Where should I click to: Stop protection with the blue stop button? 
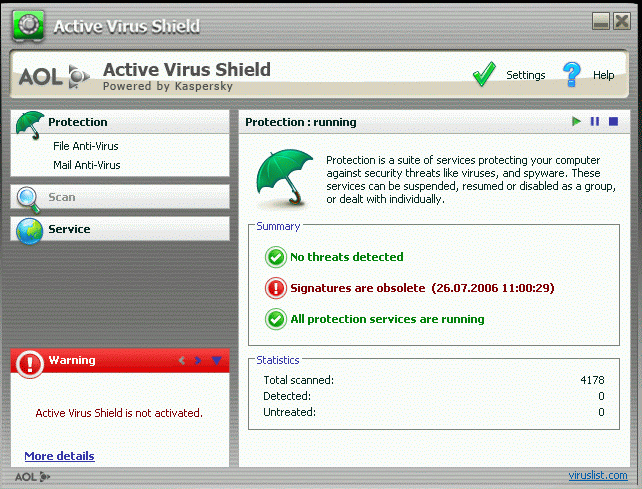[x=613, y=122]
